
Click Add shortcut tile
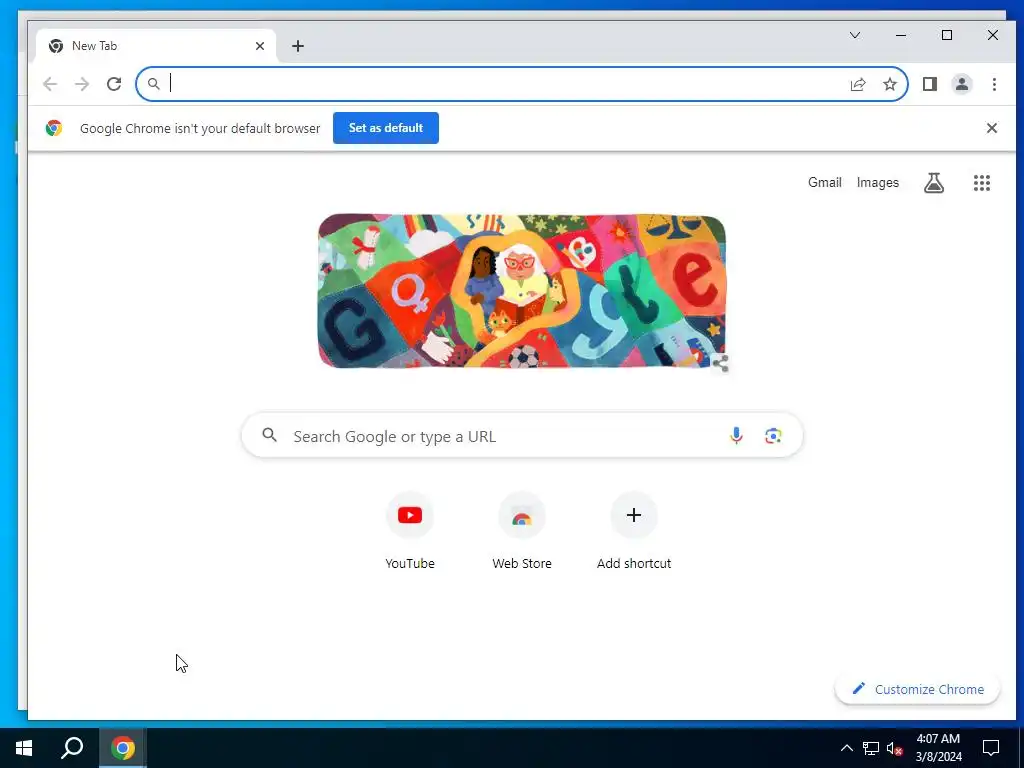(633, 532)
